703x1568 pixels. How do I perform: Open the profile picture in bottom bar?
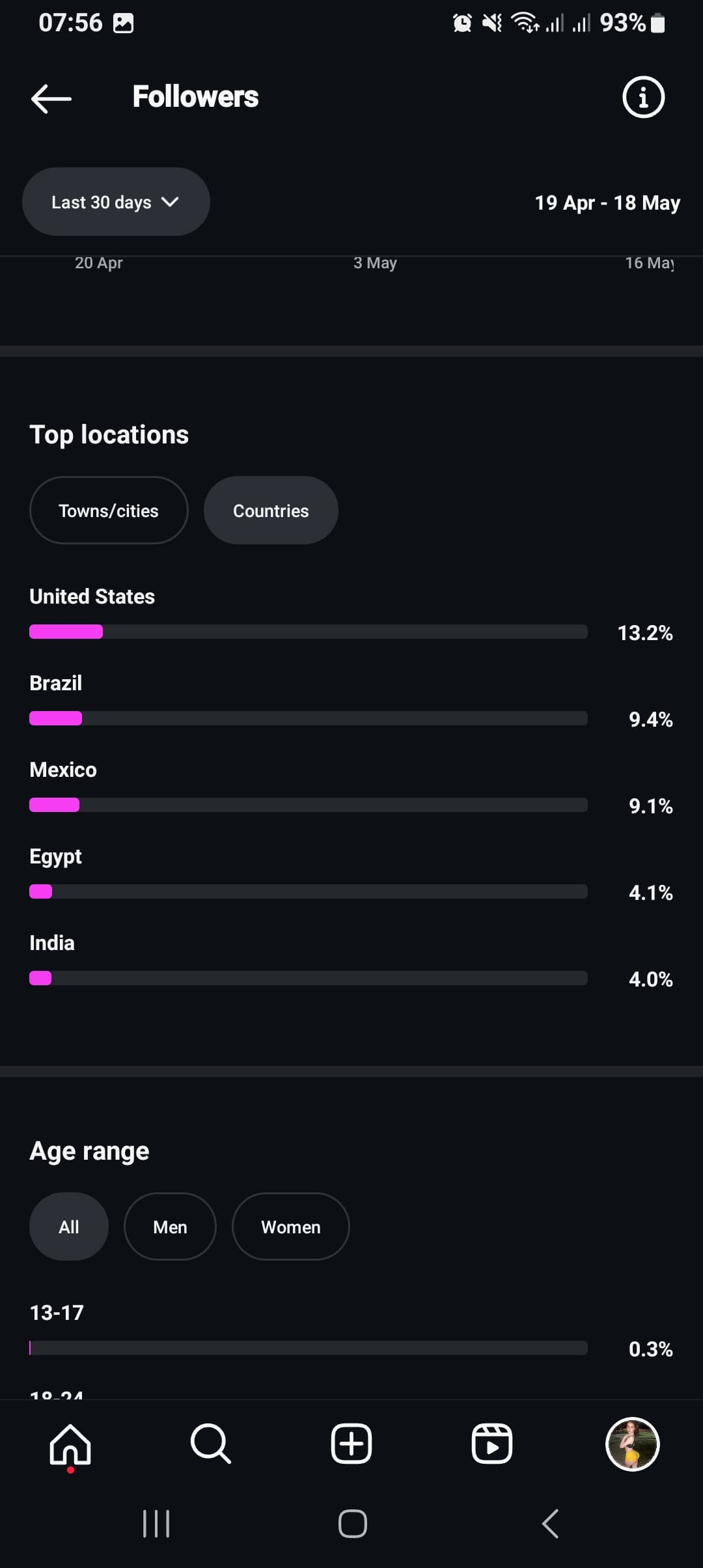(x=633, y=1444)
